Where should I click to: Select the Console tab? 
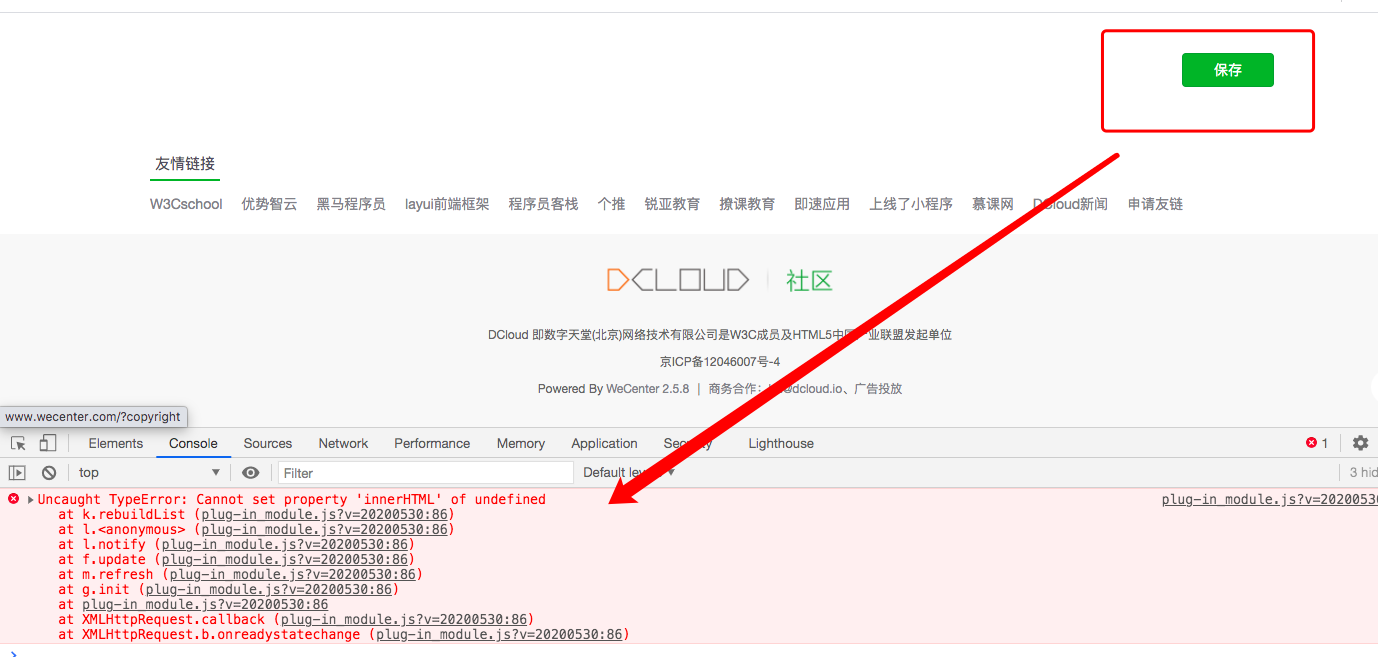[x=193, y=443]
